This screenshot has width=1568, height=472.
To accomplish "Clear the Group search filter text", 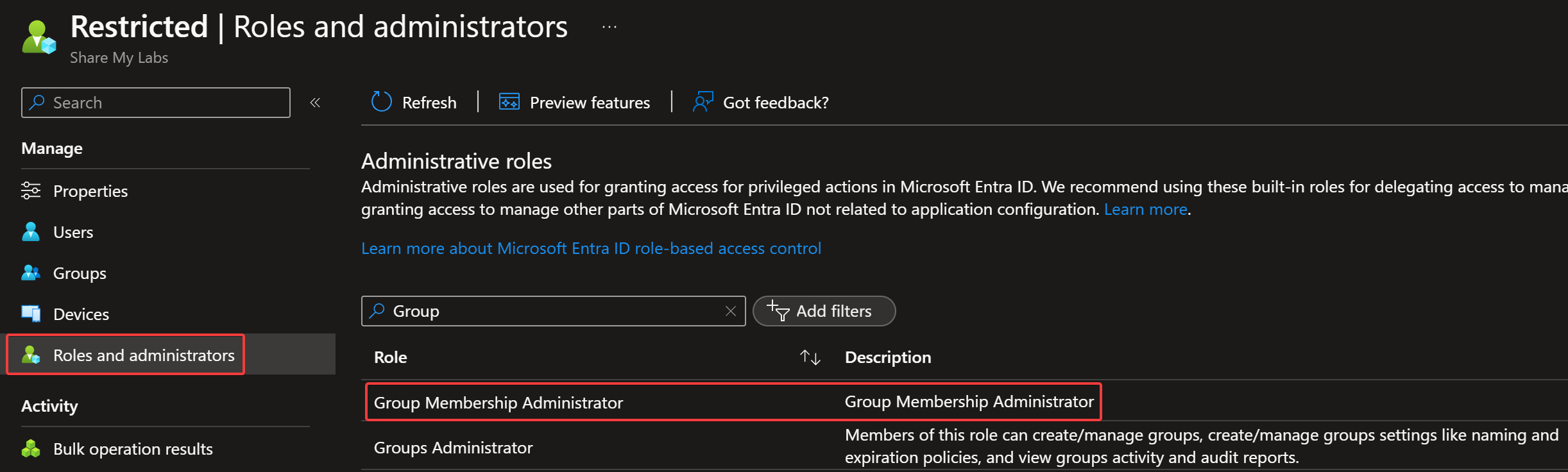I will [730, 311].
